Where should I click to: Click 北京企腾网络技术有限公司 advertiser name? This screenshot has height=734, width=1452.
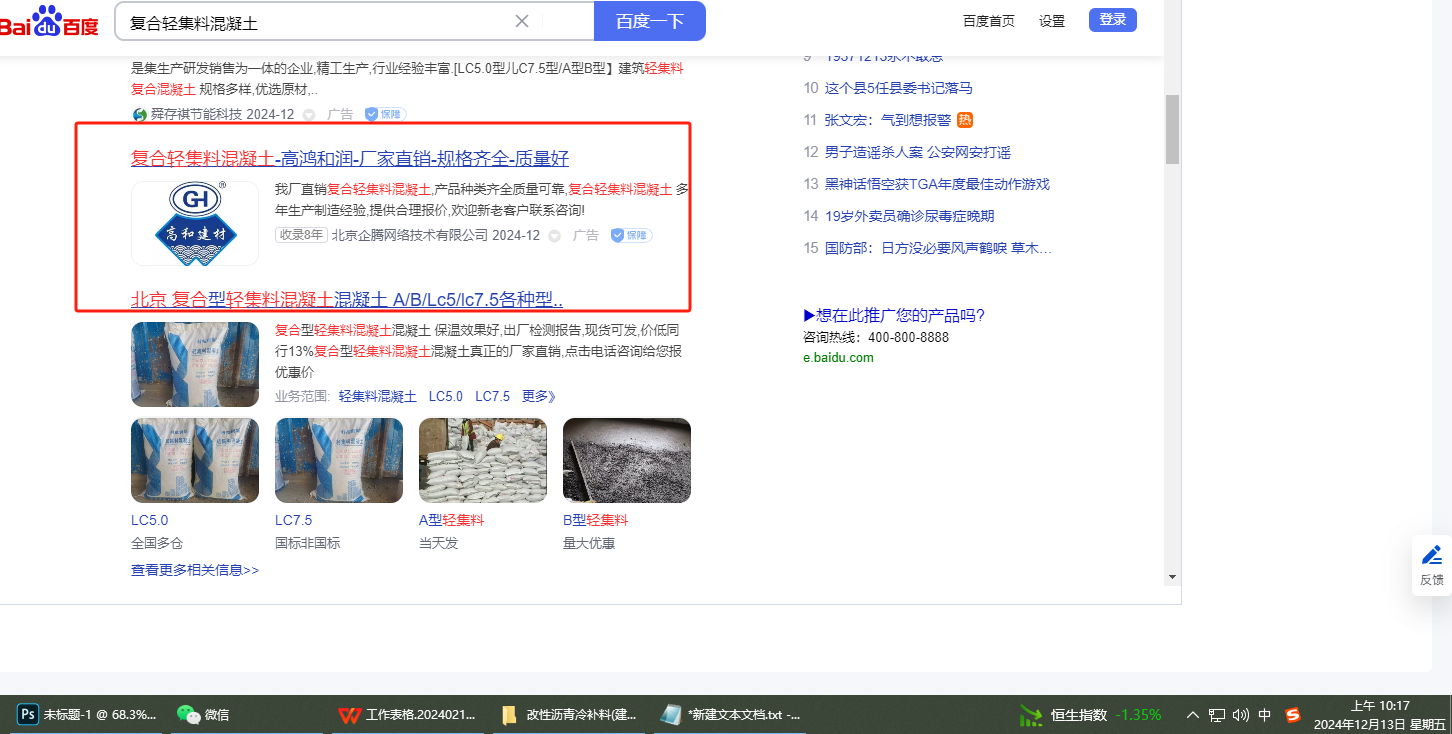tap(410, 236)
